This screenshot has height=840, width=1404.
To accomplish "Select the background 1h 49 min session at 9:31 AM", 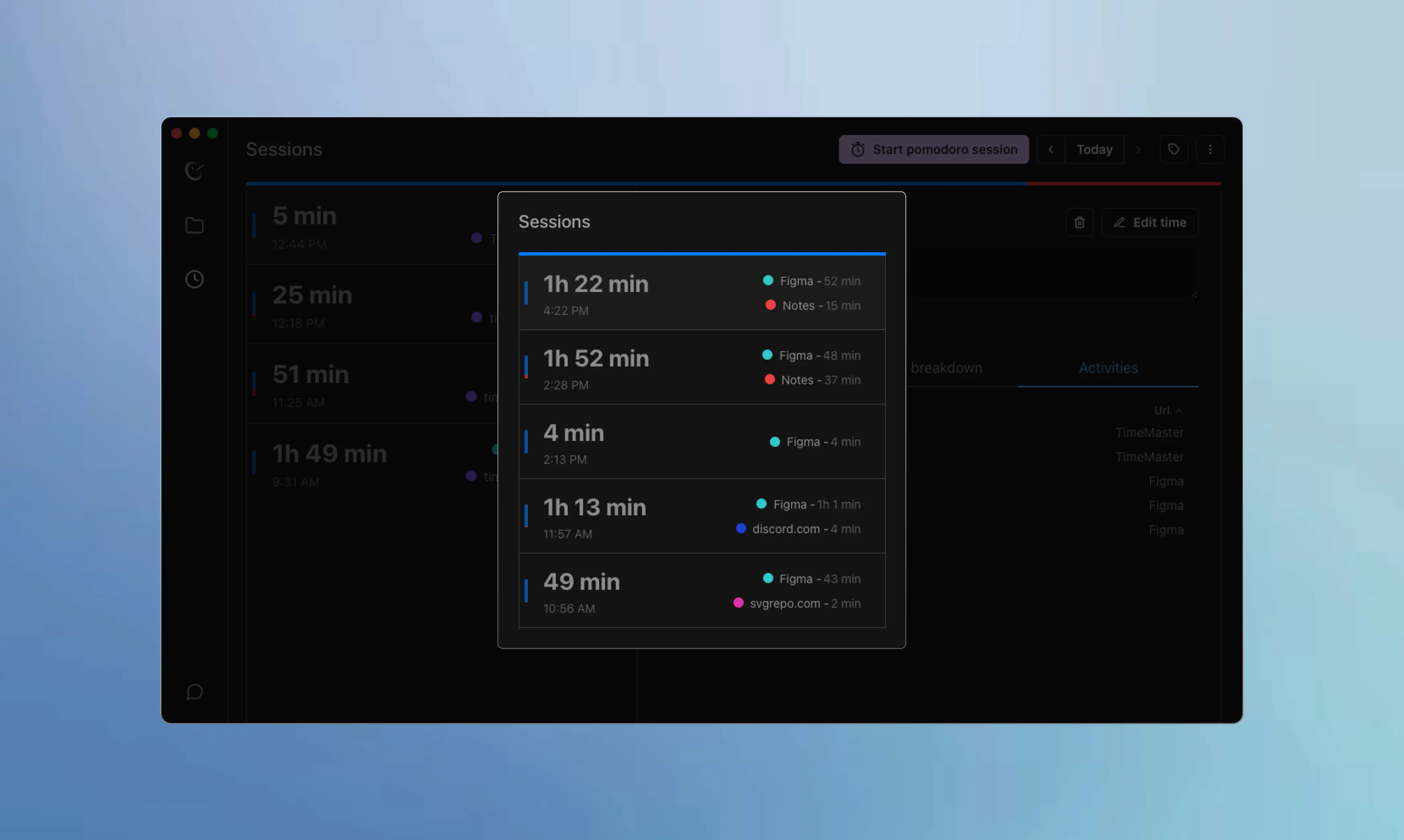I will click(372, 463).
